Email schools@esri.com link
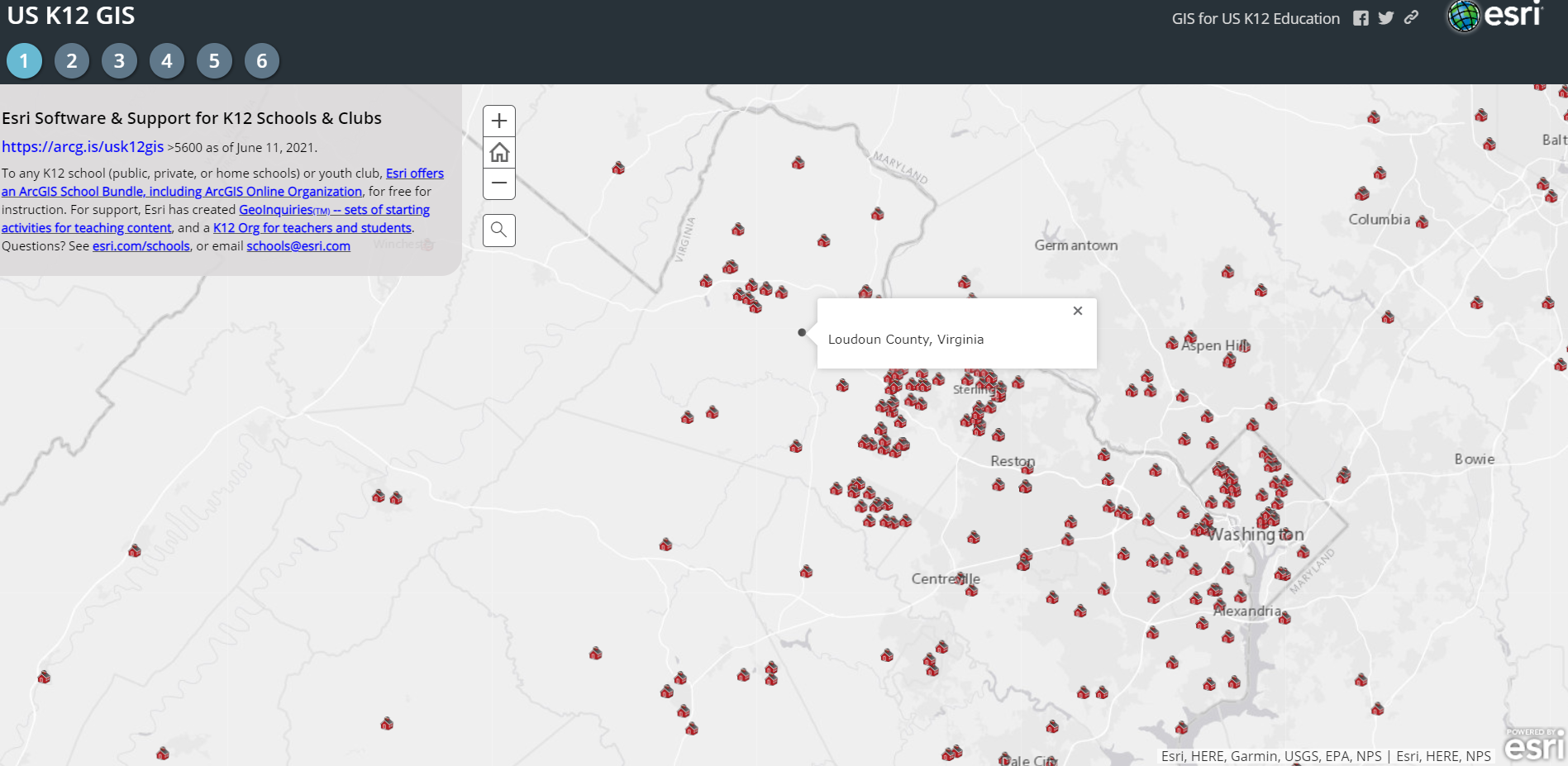The image size is (1568, 766). [x=298, y=246]
